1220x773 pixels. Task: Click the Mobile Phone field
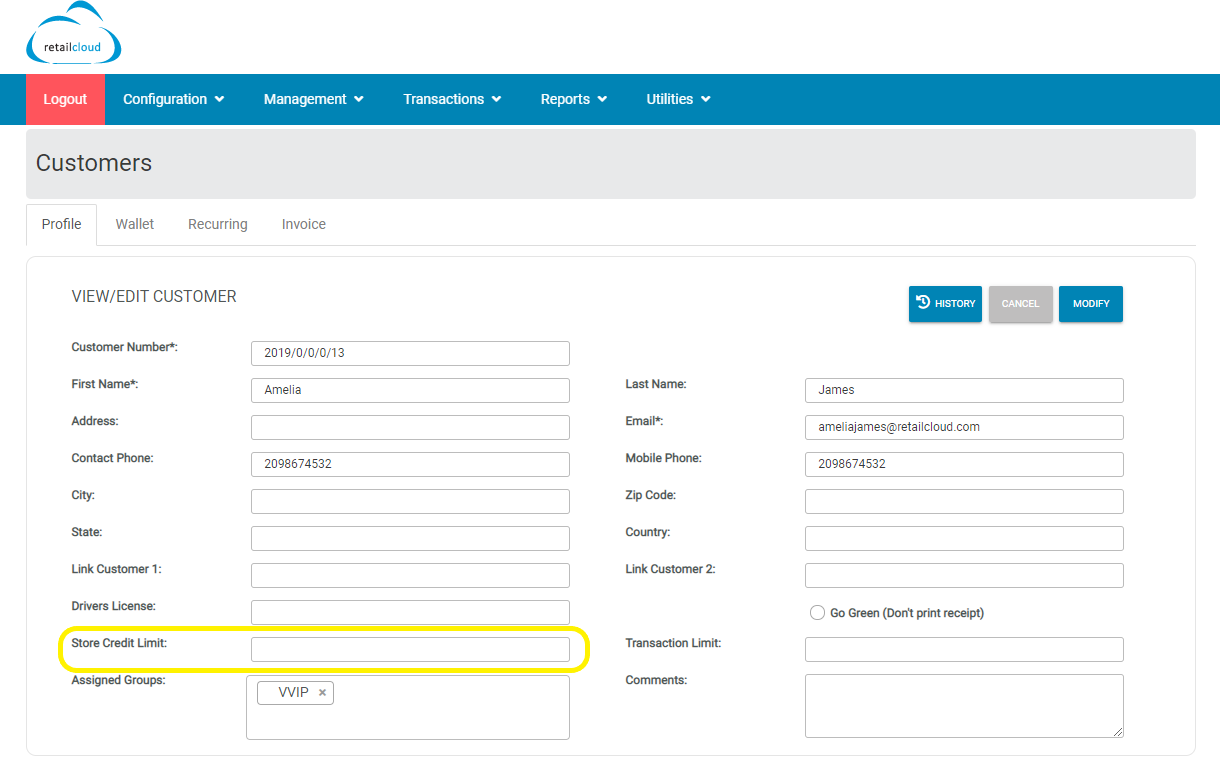point(964,464)
